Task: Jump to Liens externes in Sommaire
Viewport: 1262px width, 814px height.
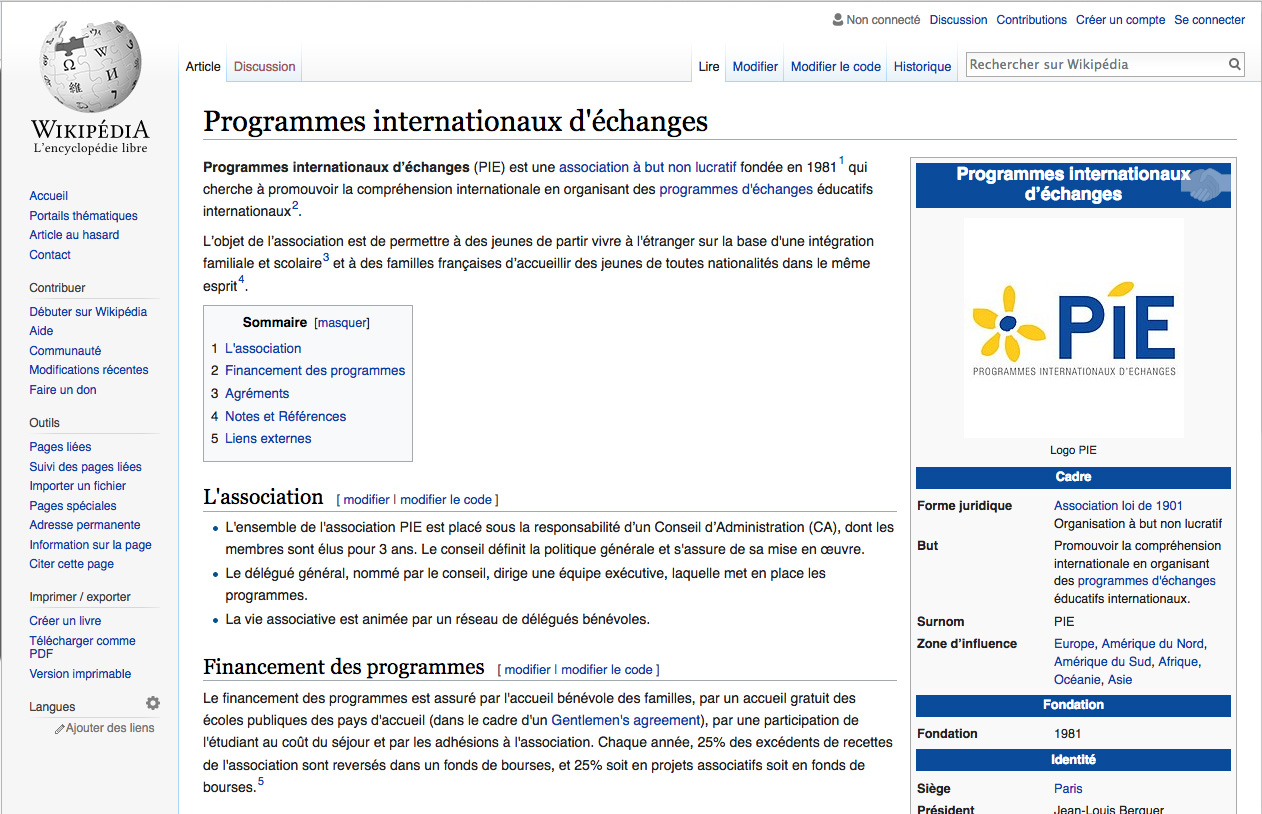Action: [x=268, y=438]
